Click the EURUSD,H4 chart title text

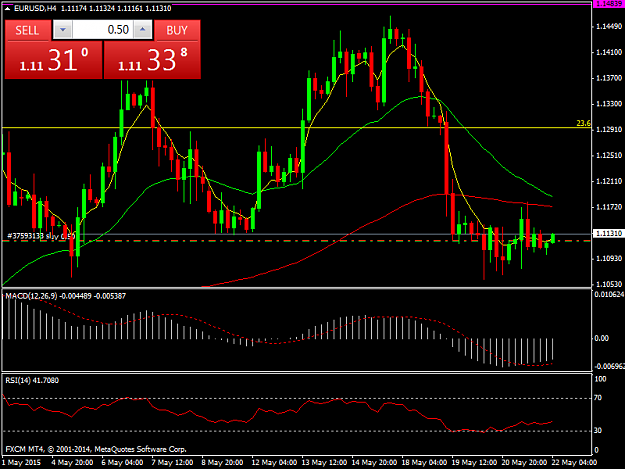pyautogui.click(x=35, y=8)
